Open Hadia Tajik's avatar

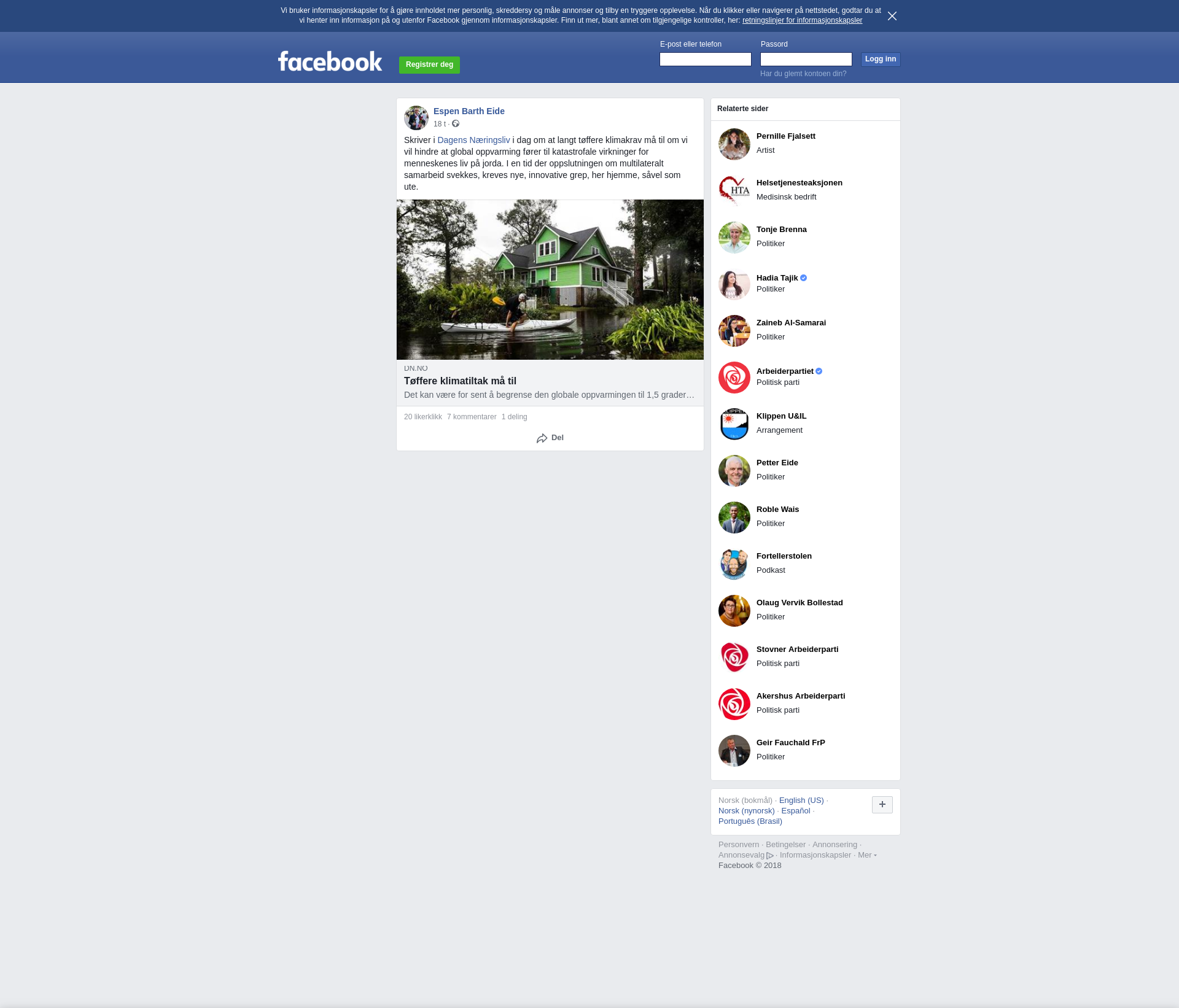point(734,284)
